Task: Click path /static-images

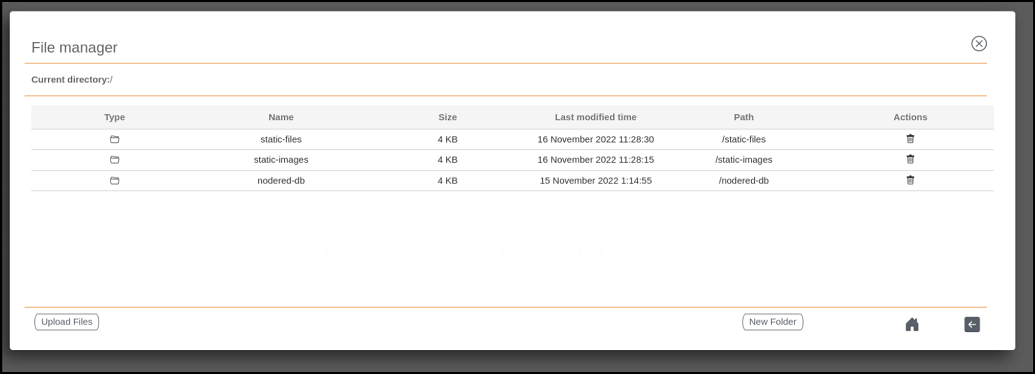Action: [x=744, y=160]
